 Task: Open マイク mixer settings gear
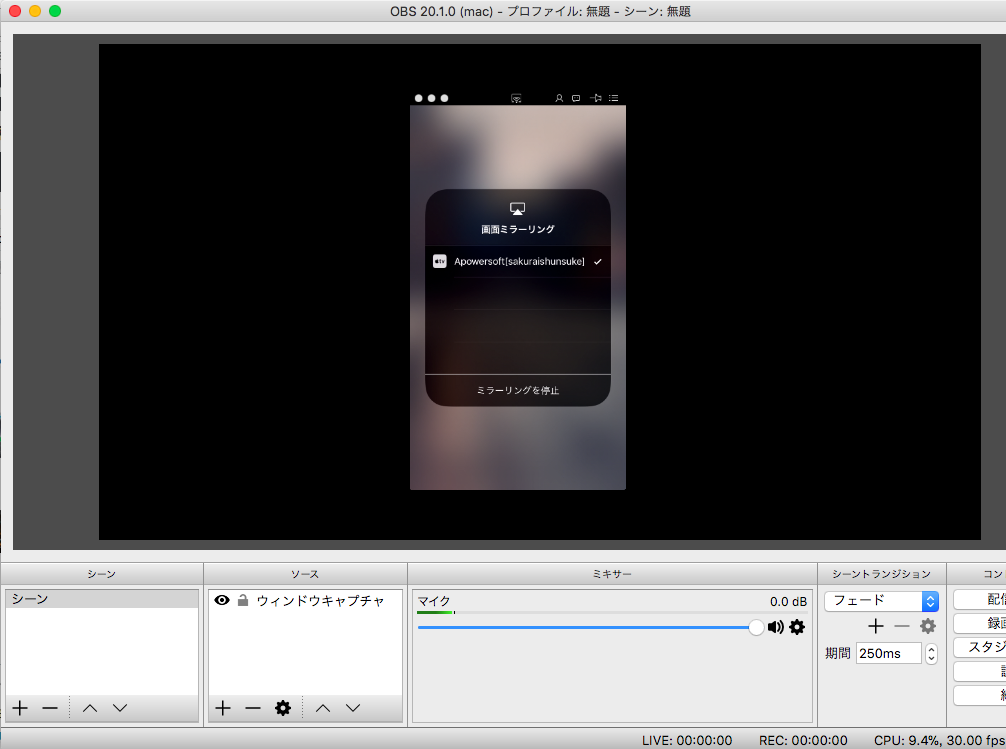(797, 627)
